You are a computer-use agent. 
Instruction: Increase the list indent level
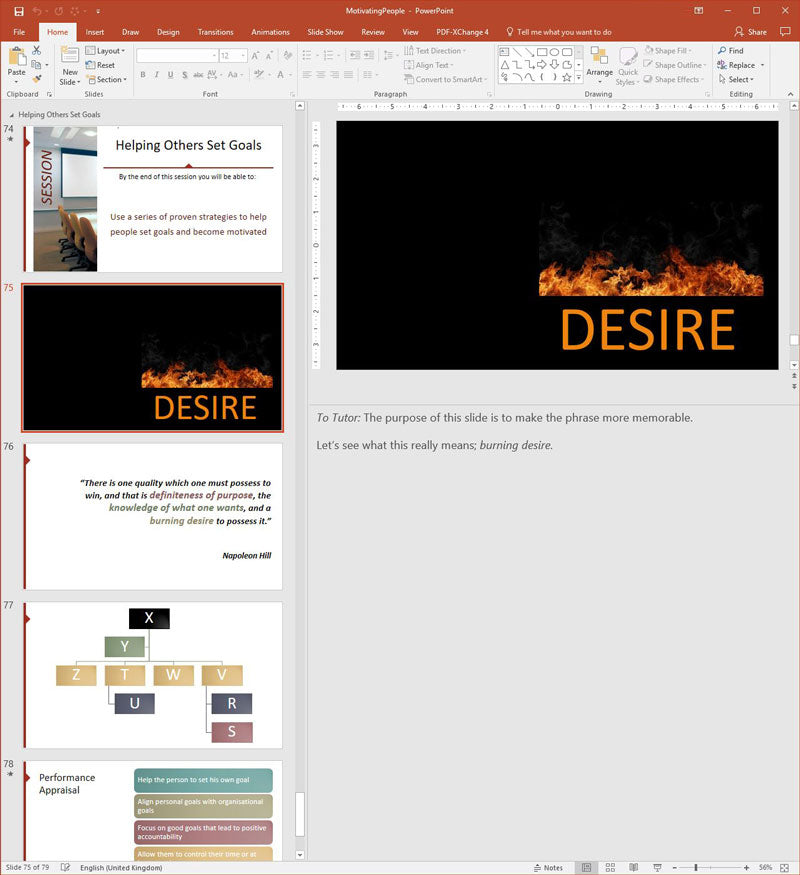[x=369, y=55]
